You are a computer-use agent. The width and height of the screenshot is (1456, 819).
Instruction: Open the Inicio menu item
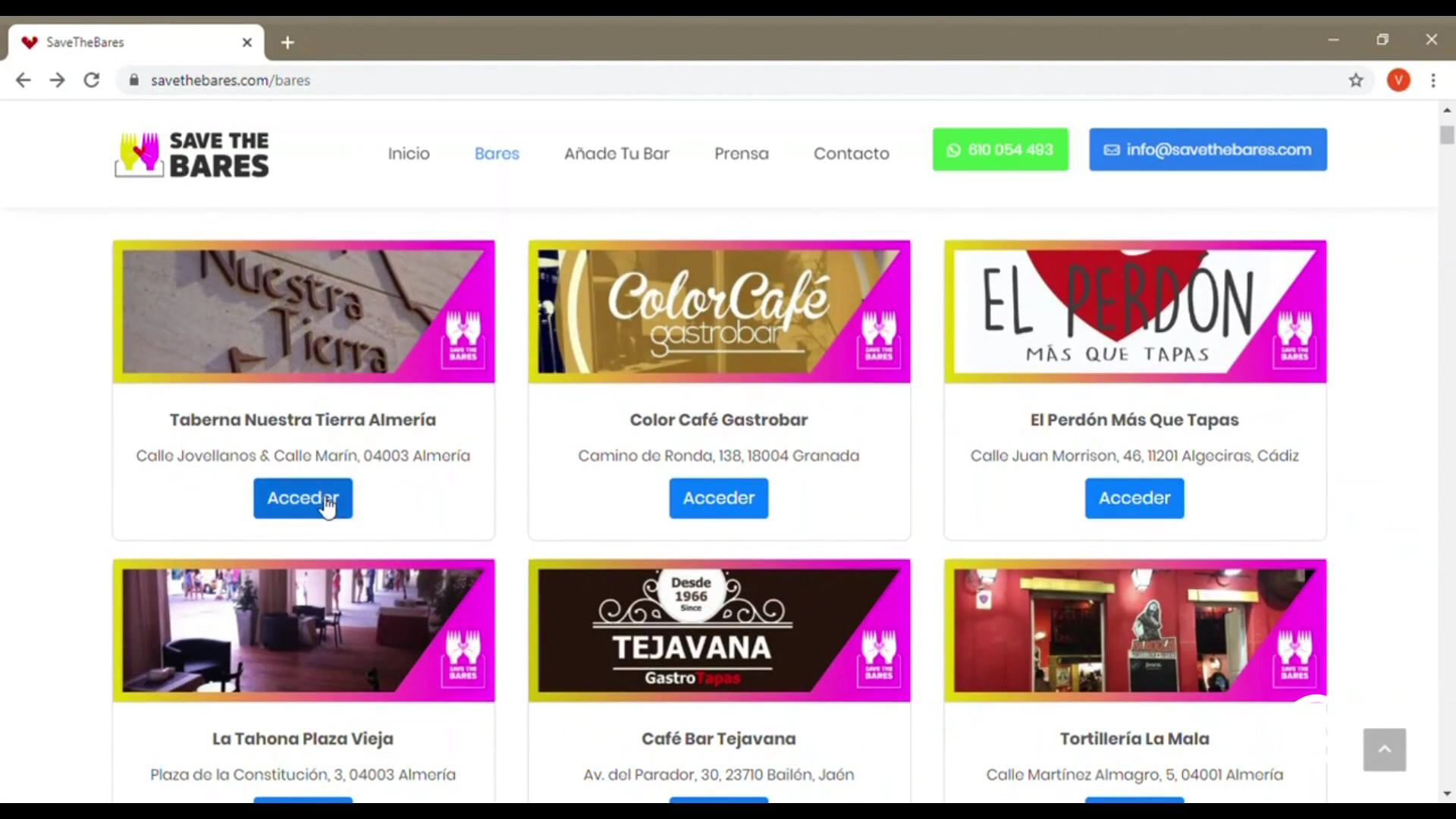click(x=409, y=154)
